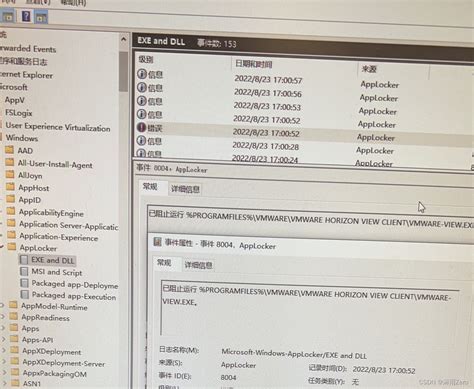
Task: Click the Microsoft-Windows-AppLocker/EXE and DLL log name
Action: pyautogui.click(x=294, y=354)
